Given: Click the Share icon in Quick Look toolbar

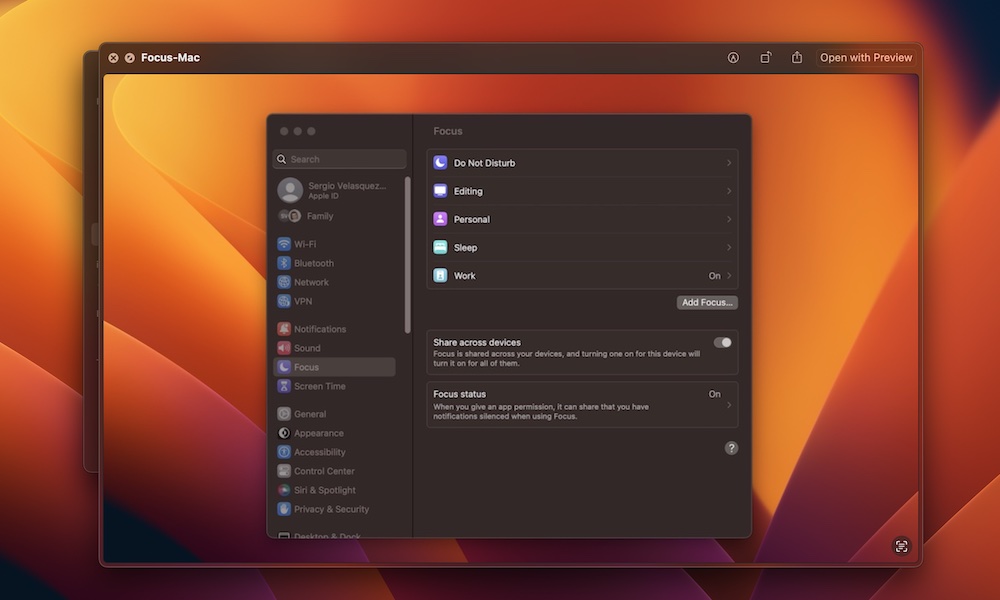Looking at the screenshot, I should [797, 57].
